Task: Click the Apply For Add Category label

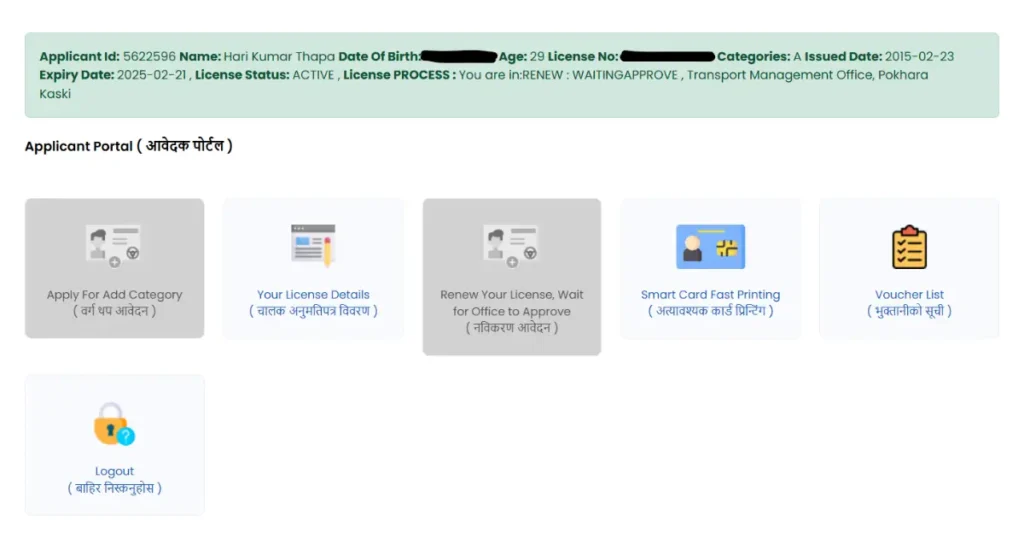Action: point(114,294)
